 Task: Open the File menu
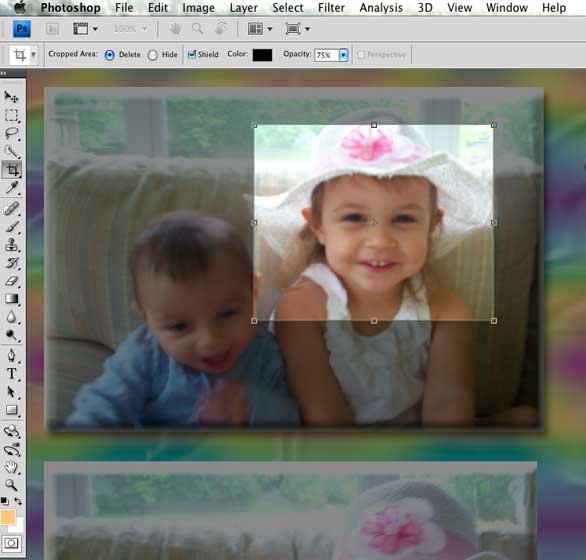tap(124, 7)
